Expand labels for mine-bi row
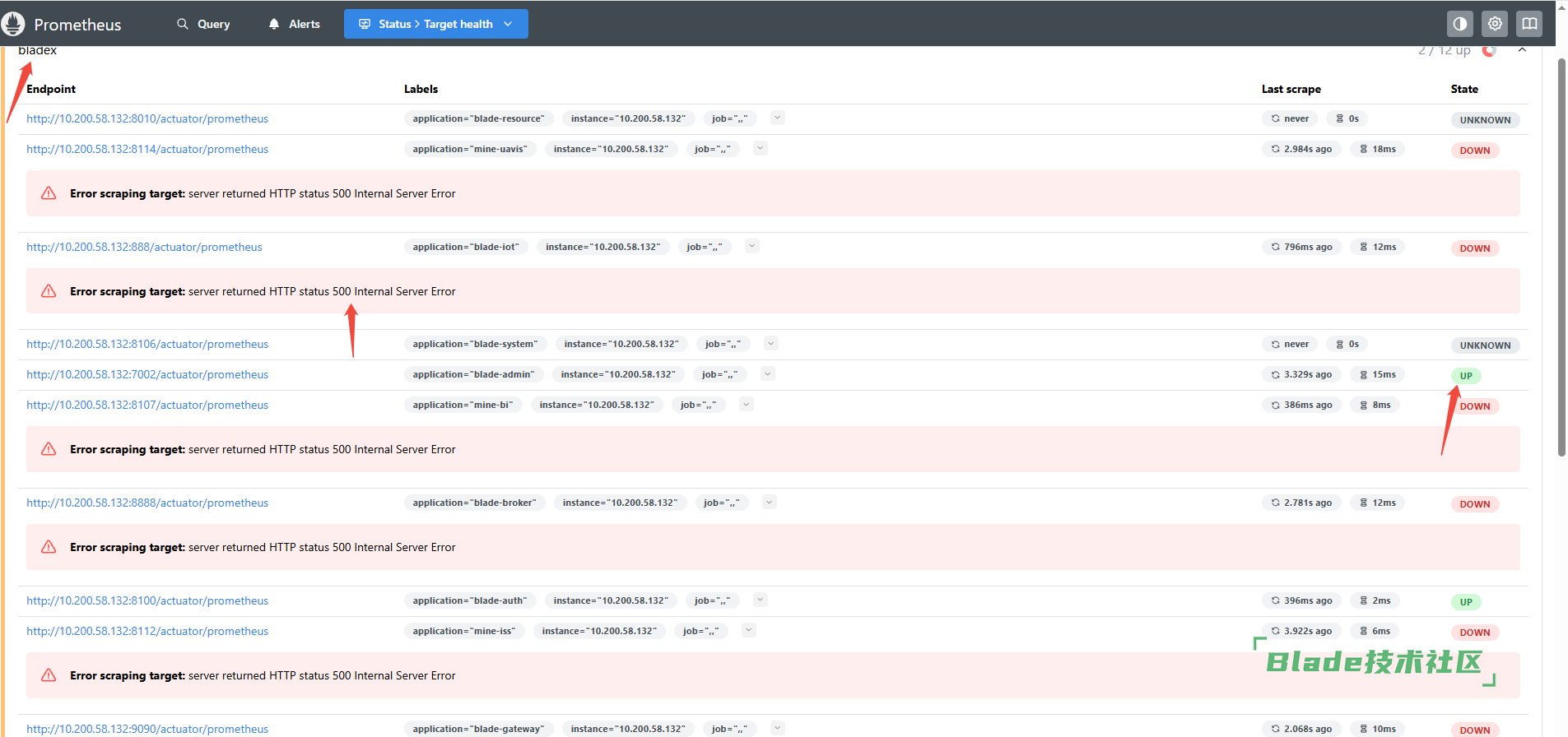 click(x=746, y=404)
